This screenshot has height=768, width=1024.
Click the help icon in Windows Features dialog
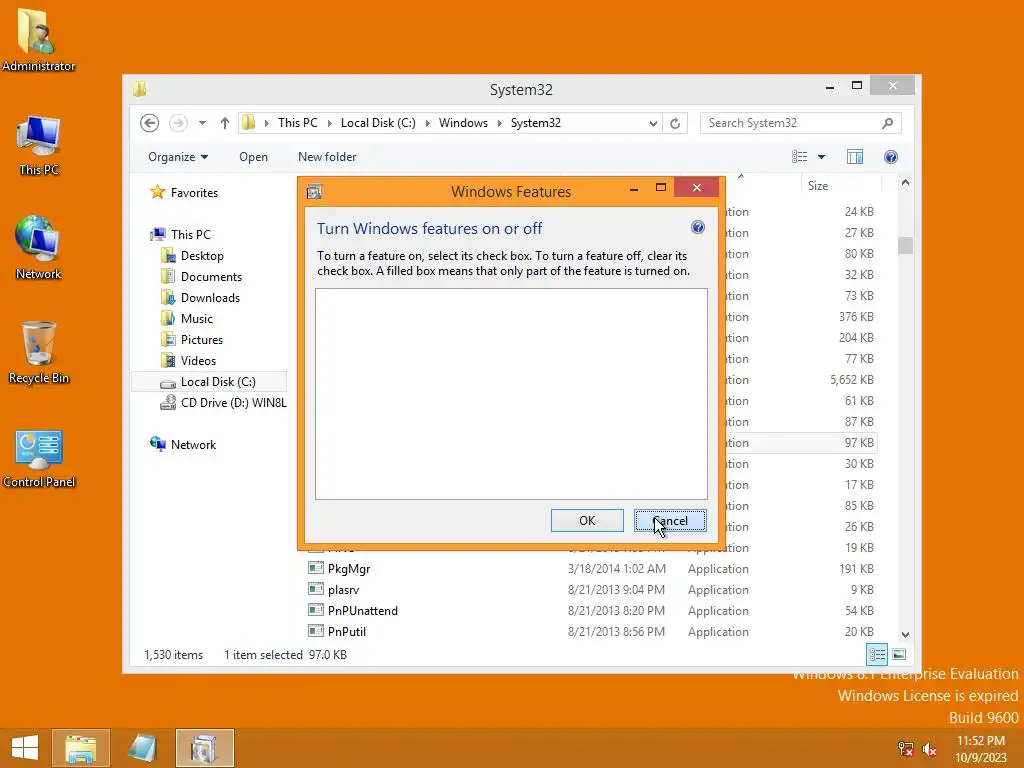[697, 227]
